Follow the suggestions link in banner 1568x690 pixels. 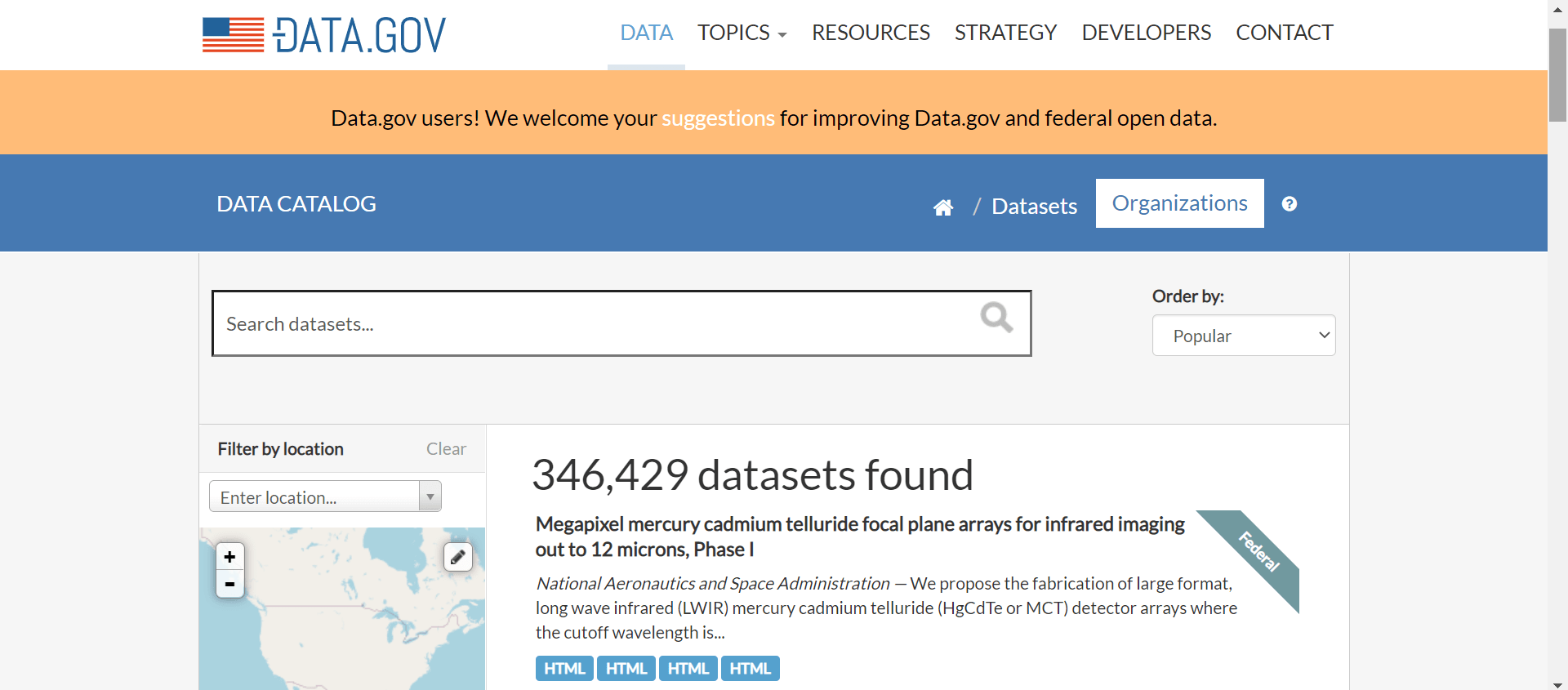(x=718, y=118)
